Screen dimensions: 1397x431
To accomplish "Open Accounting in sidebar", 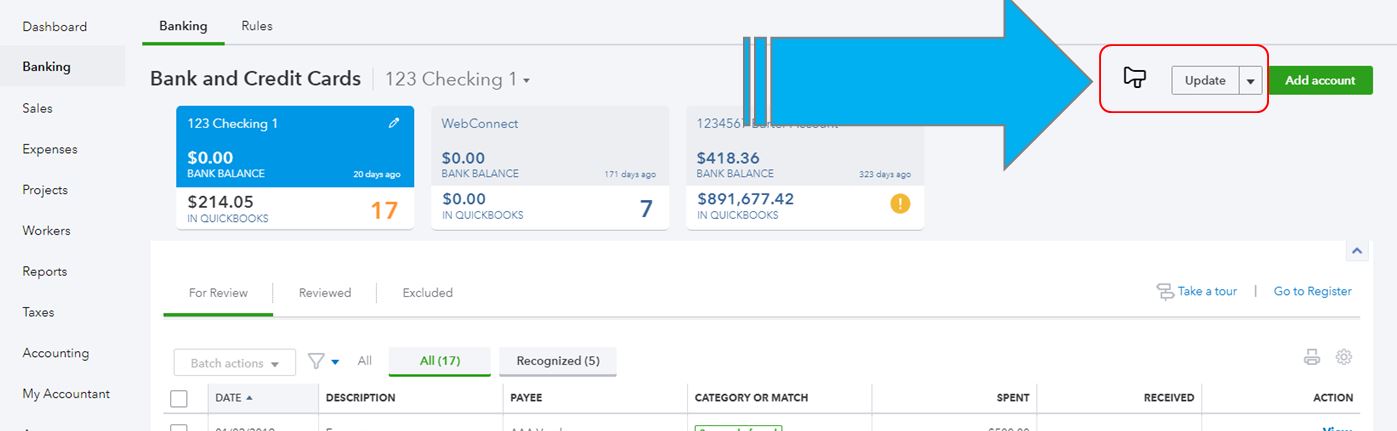I will coord(56,353).
